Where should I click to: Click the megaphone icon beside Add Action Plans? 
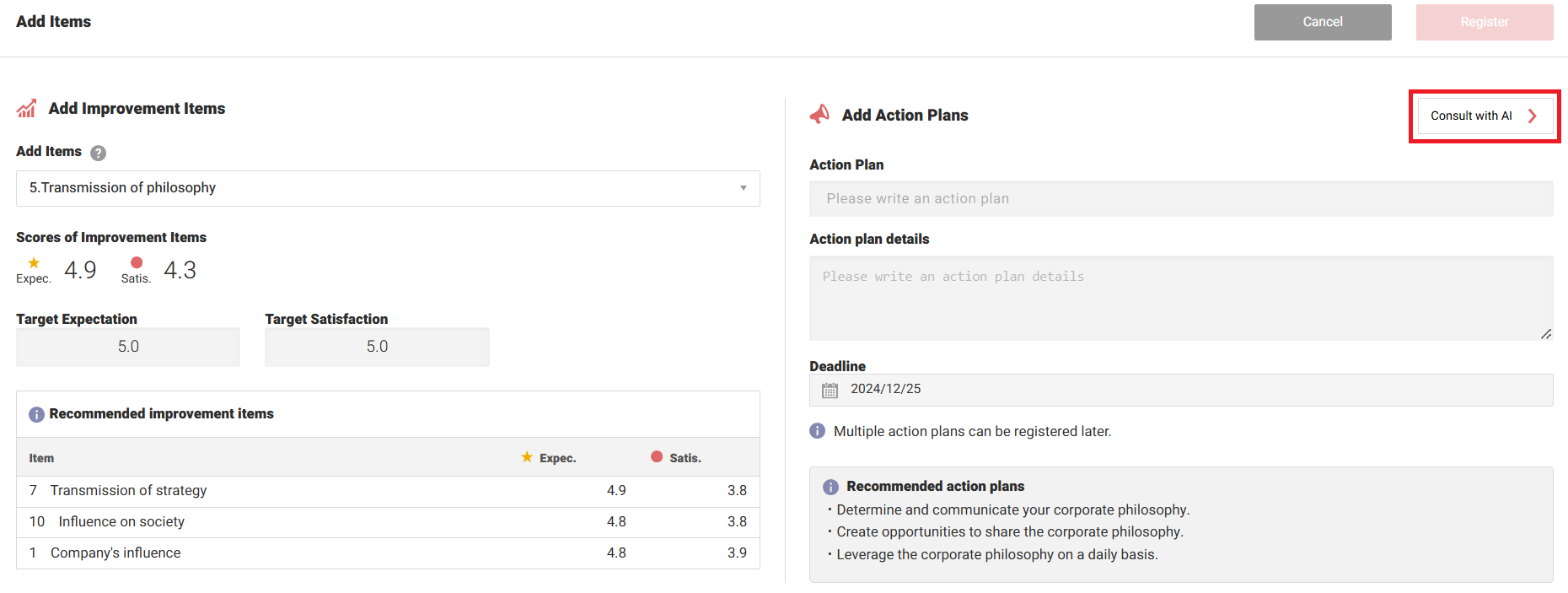point(819,115)
